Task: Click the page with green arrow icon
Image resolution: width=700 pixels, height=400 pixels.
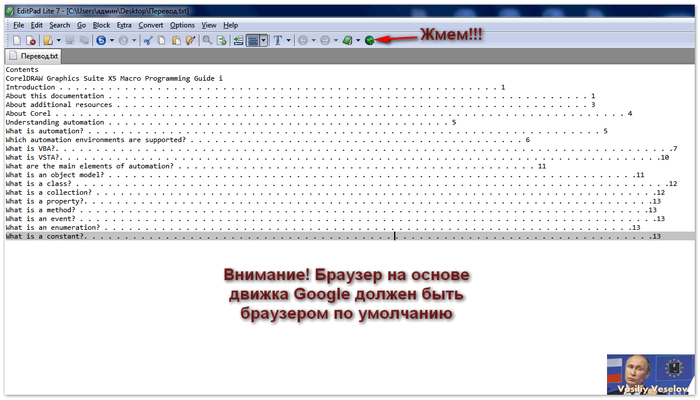Action: (221, 41)
